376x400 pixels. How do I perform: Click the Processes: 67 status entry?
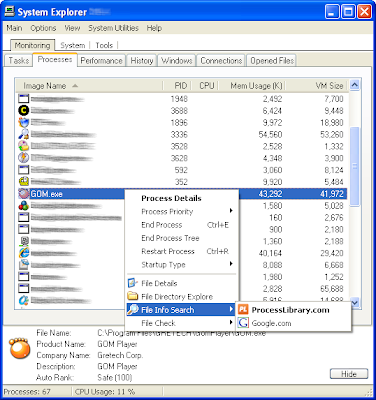coord(27,392)
